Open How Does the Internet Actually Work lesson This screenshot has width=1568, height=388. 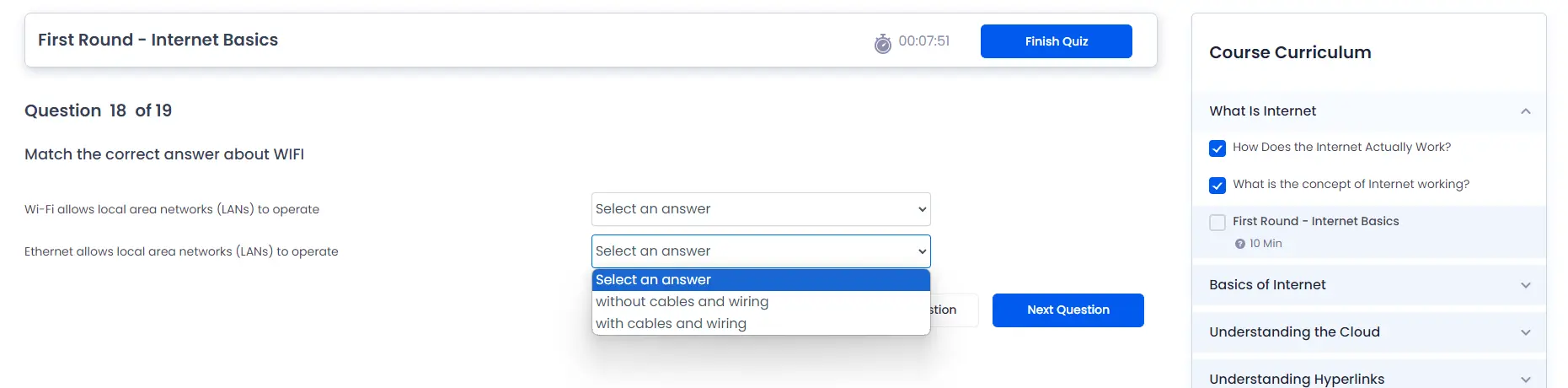[x=1341, y=147]
